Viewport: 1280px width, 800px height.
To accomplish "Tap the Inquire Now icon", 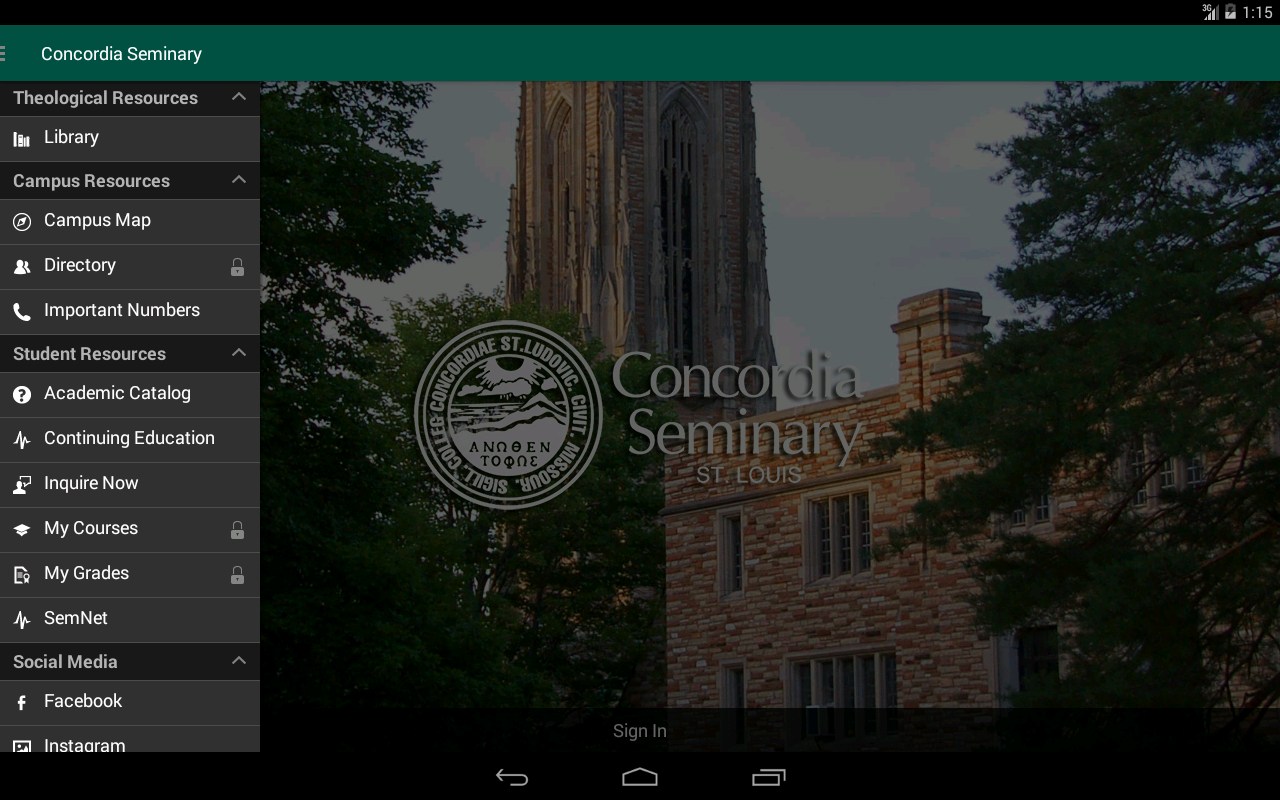I will click(x=22, y=485).
